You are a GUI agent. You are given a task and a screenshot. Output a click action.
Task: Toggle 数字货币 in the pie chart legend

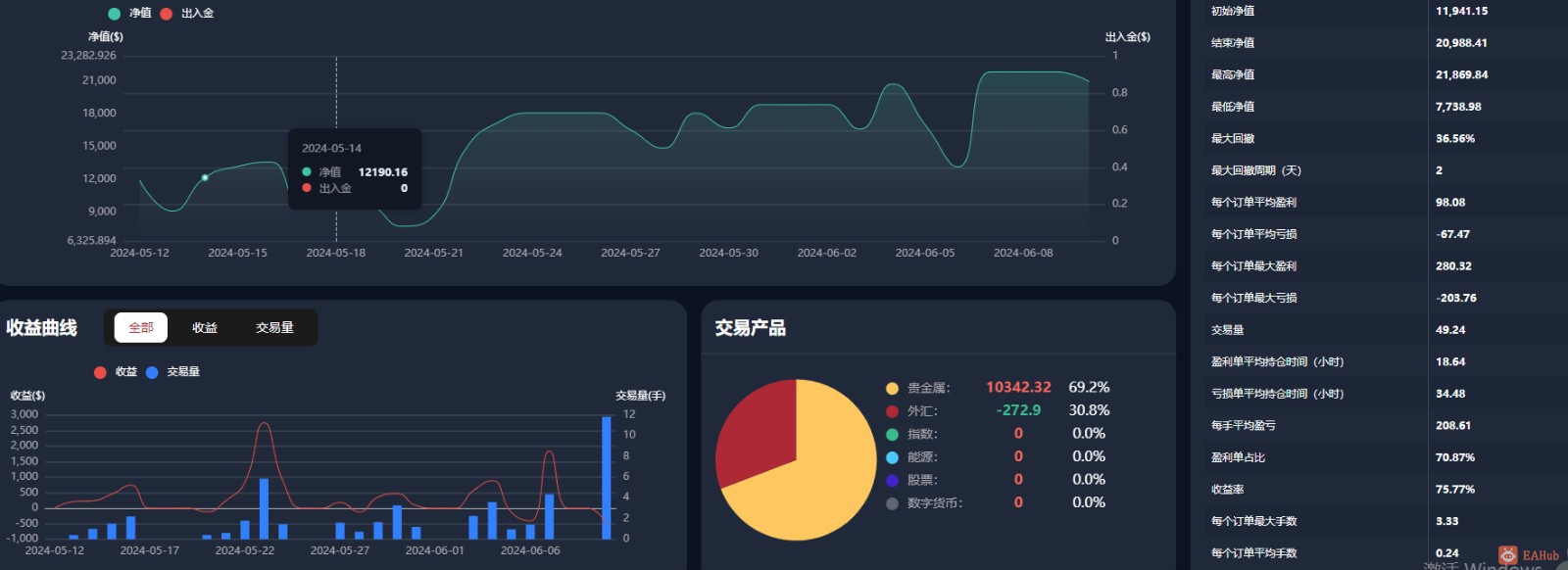924,503
